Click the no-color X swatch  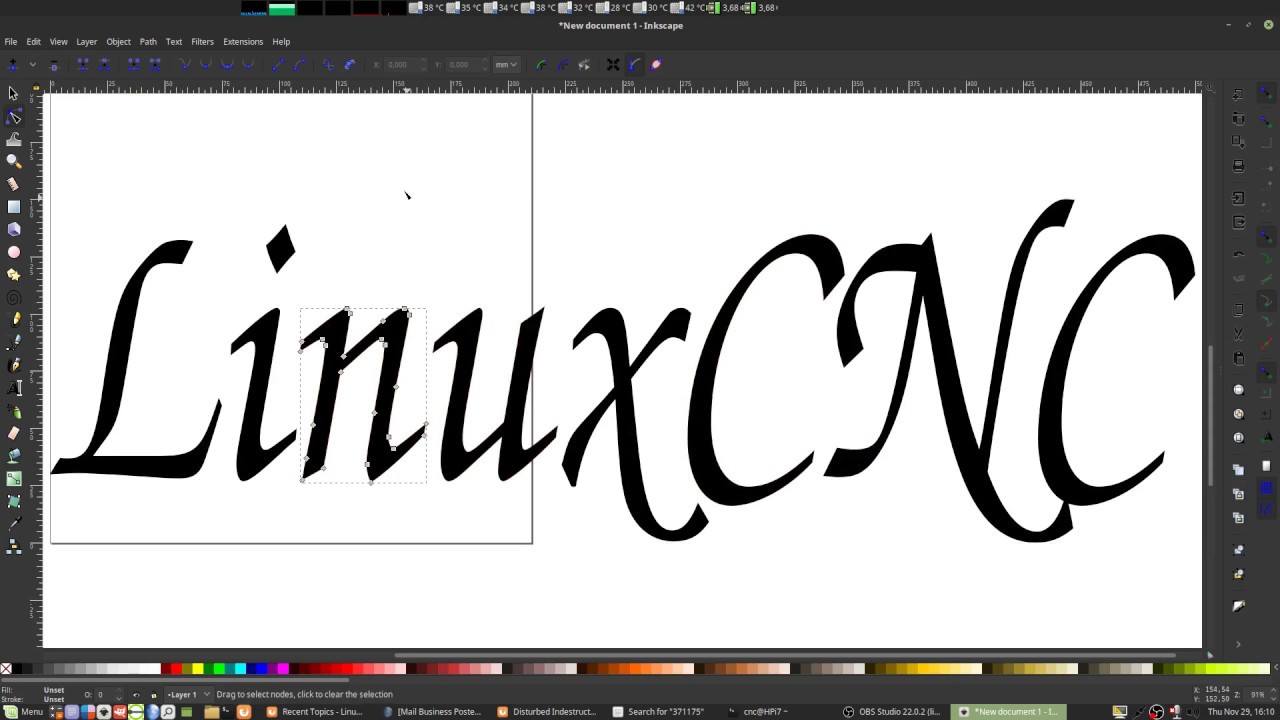[x=6, y=669]
